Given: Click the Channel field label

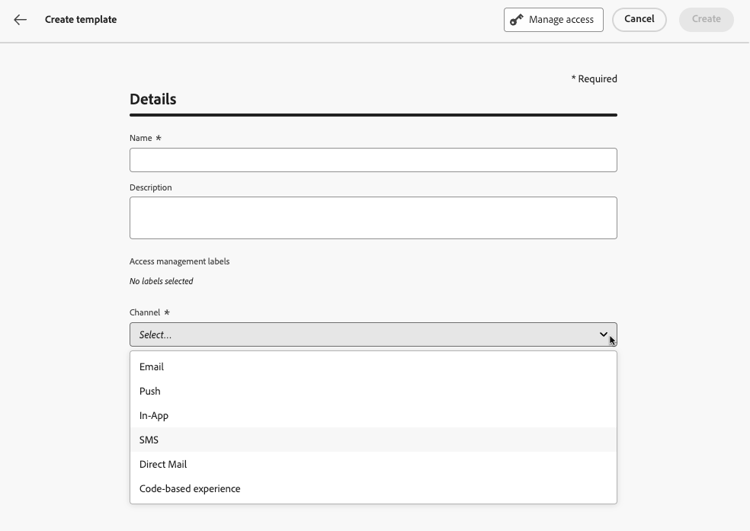Looking at the screenshot, I should (145, 312).
